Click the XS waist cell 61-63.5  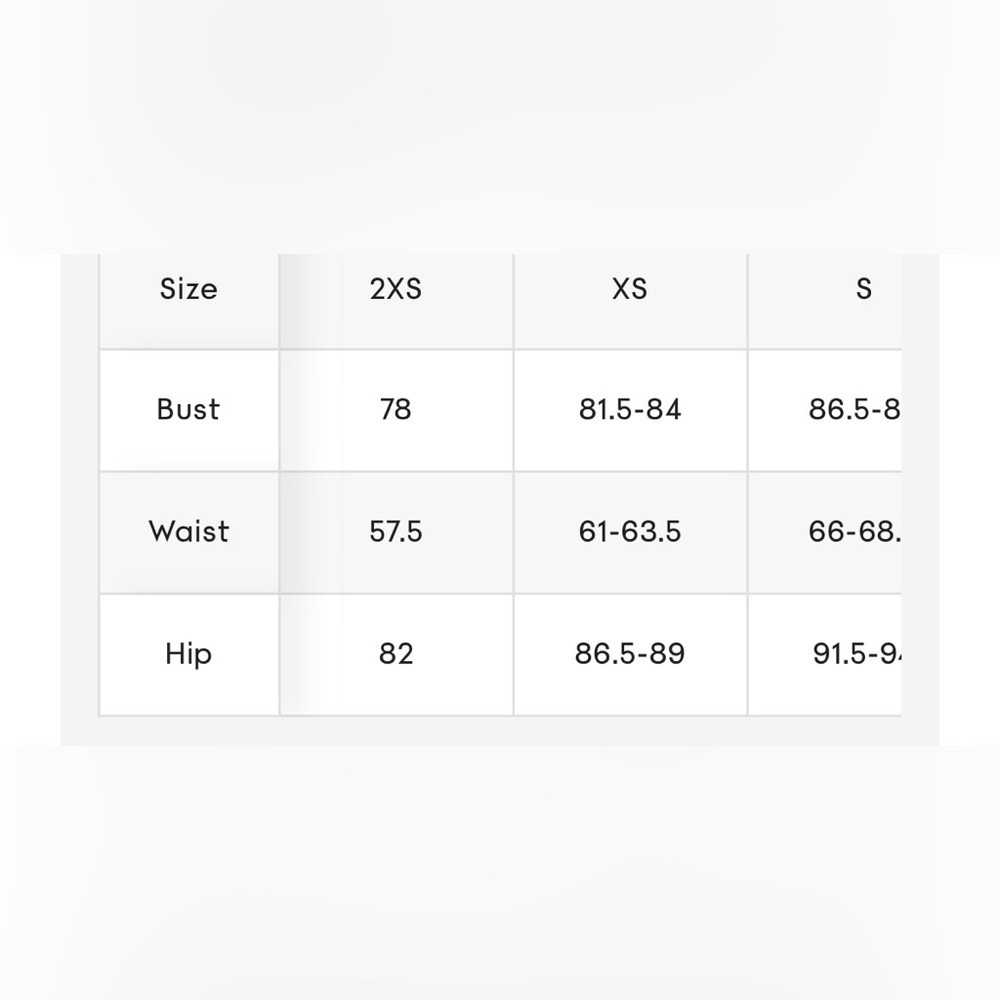[630, 532]
